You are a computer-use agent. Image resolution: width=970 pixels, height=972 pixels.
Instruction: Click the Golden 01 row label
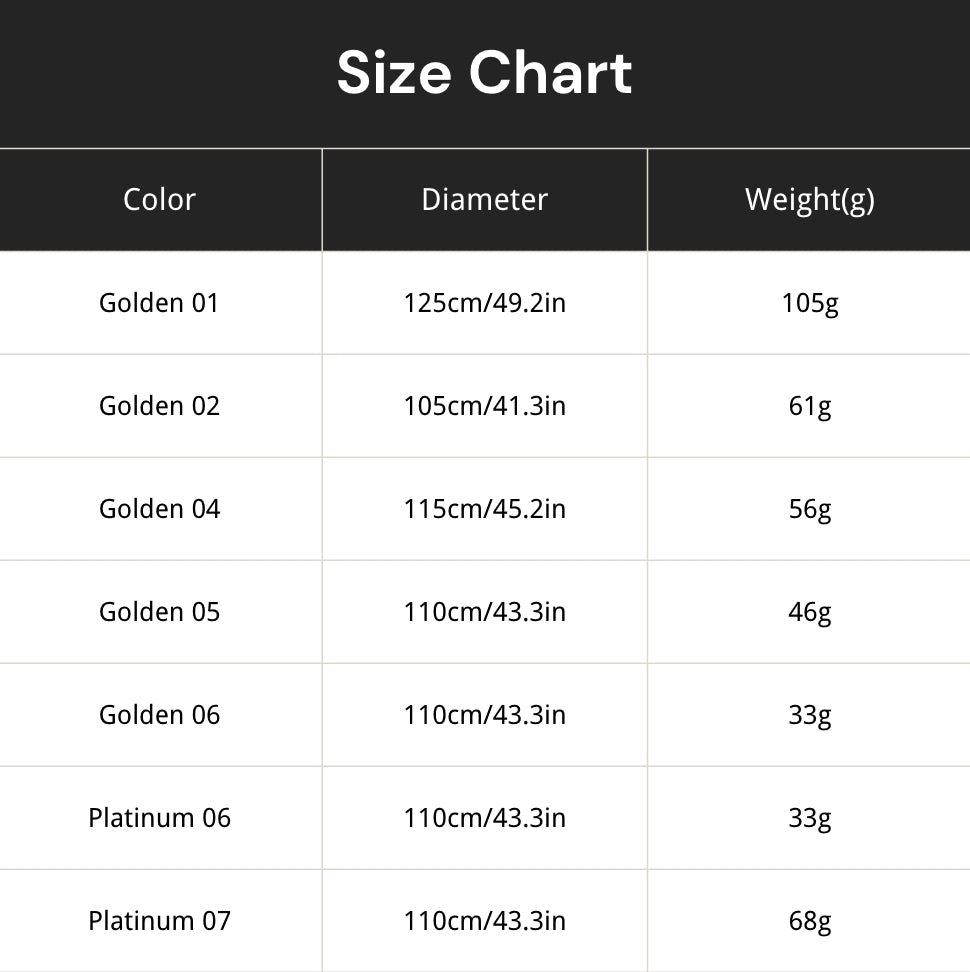(159, 303)
